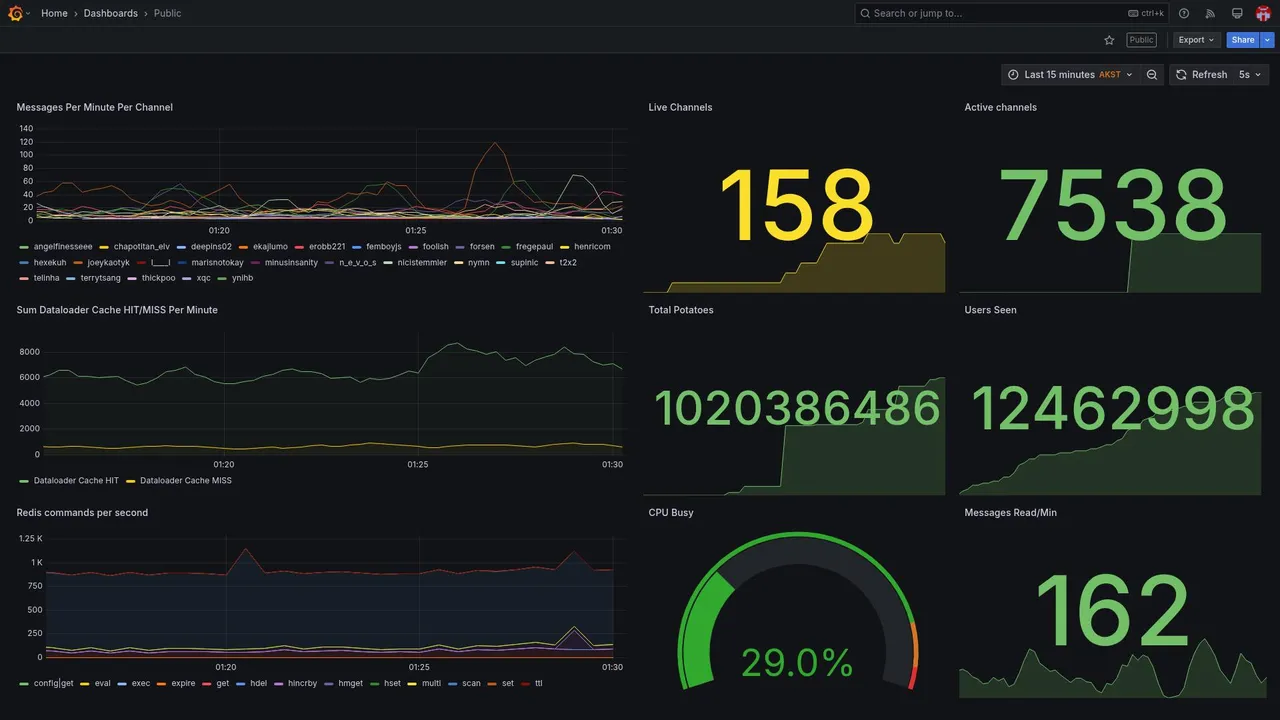Open the Export dropdown menu

(1197, 40)
